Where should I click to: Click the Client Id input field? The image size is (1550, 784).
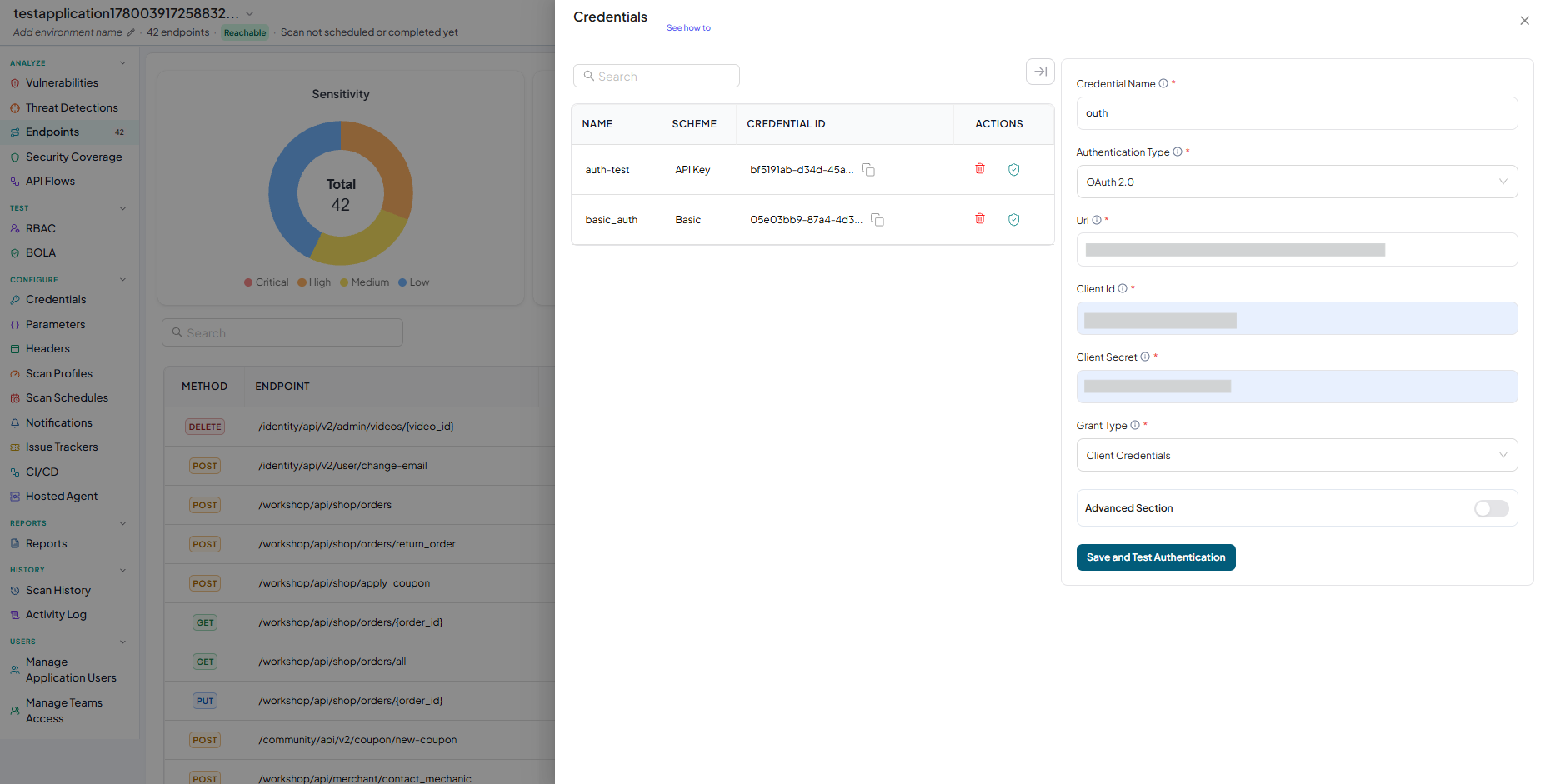pos(1297,318)
